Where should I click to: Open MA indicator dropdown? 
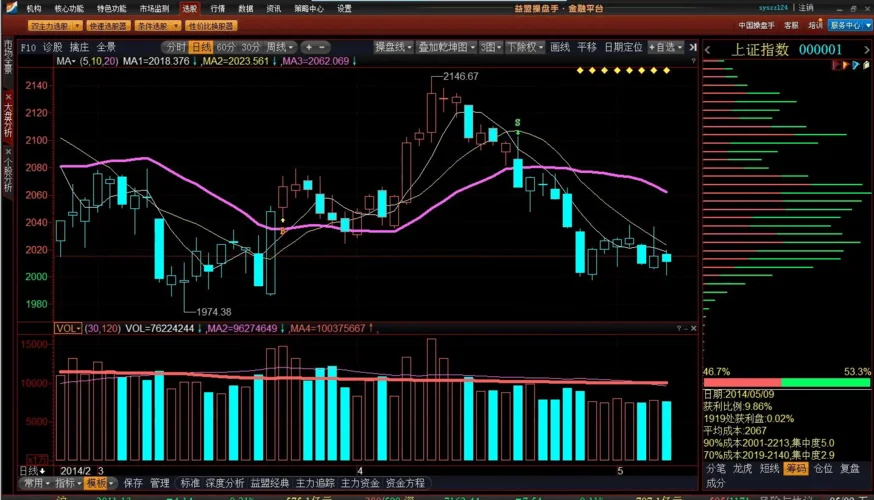(66, 61)
